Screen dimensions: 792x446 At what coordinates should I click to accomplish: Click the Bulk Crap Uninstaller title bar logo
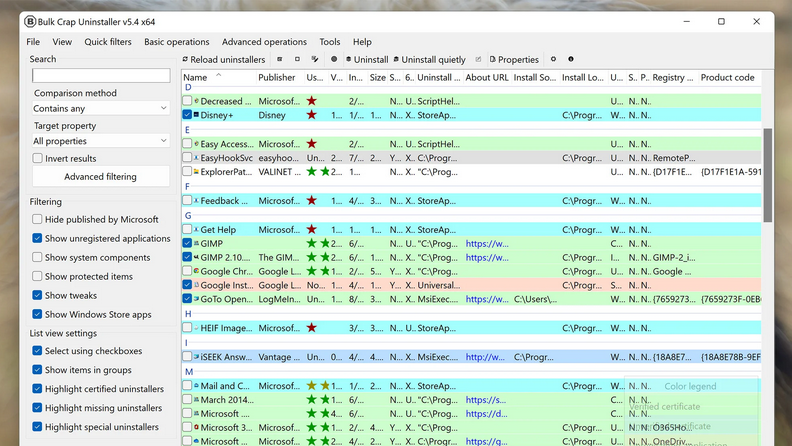30,22
